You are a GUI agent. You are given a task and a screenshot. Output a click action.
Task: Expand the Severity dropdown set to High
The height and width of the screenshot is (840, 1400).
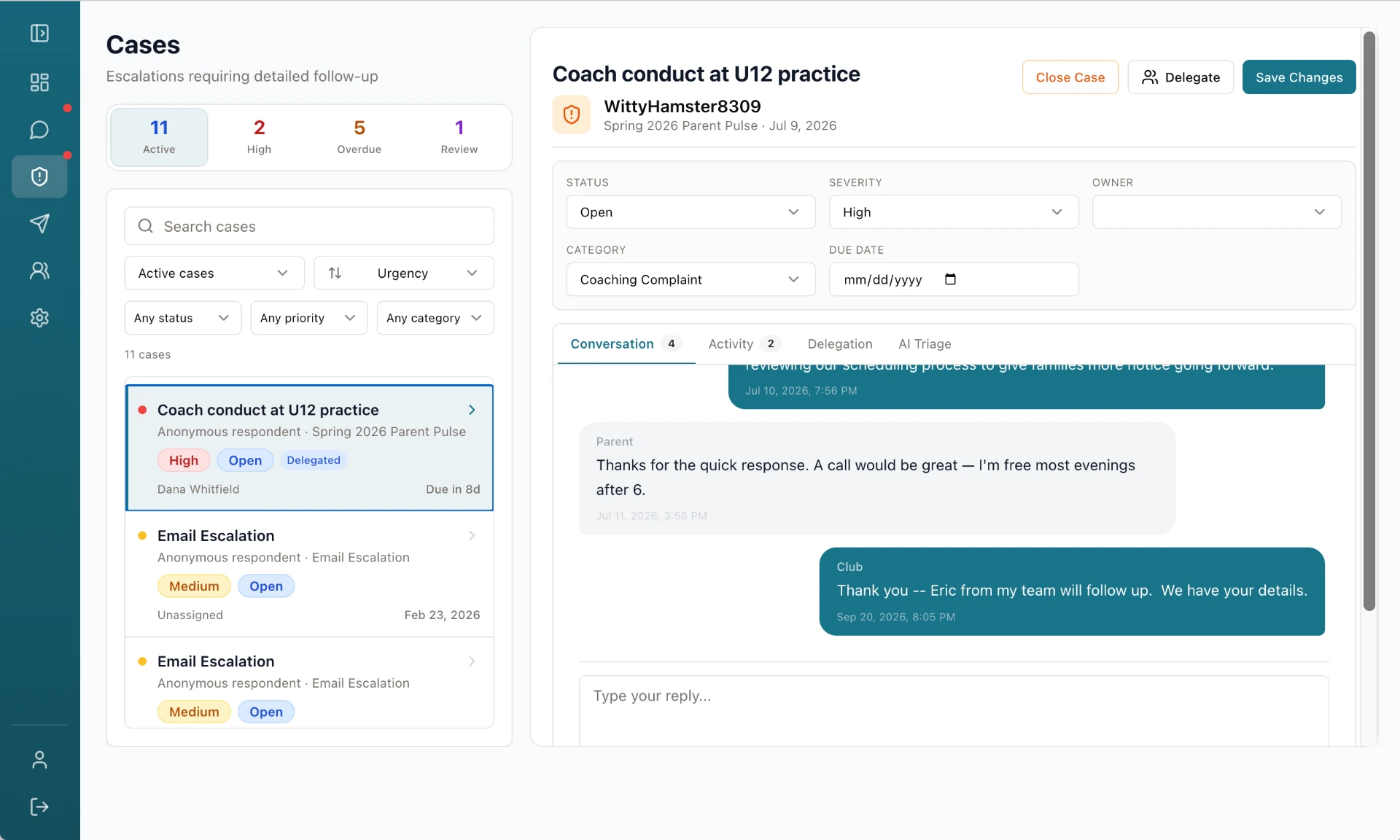coord(953,212)
